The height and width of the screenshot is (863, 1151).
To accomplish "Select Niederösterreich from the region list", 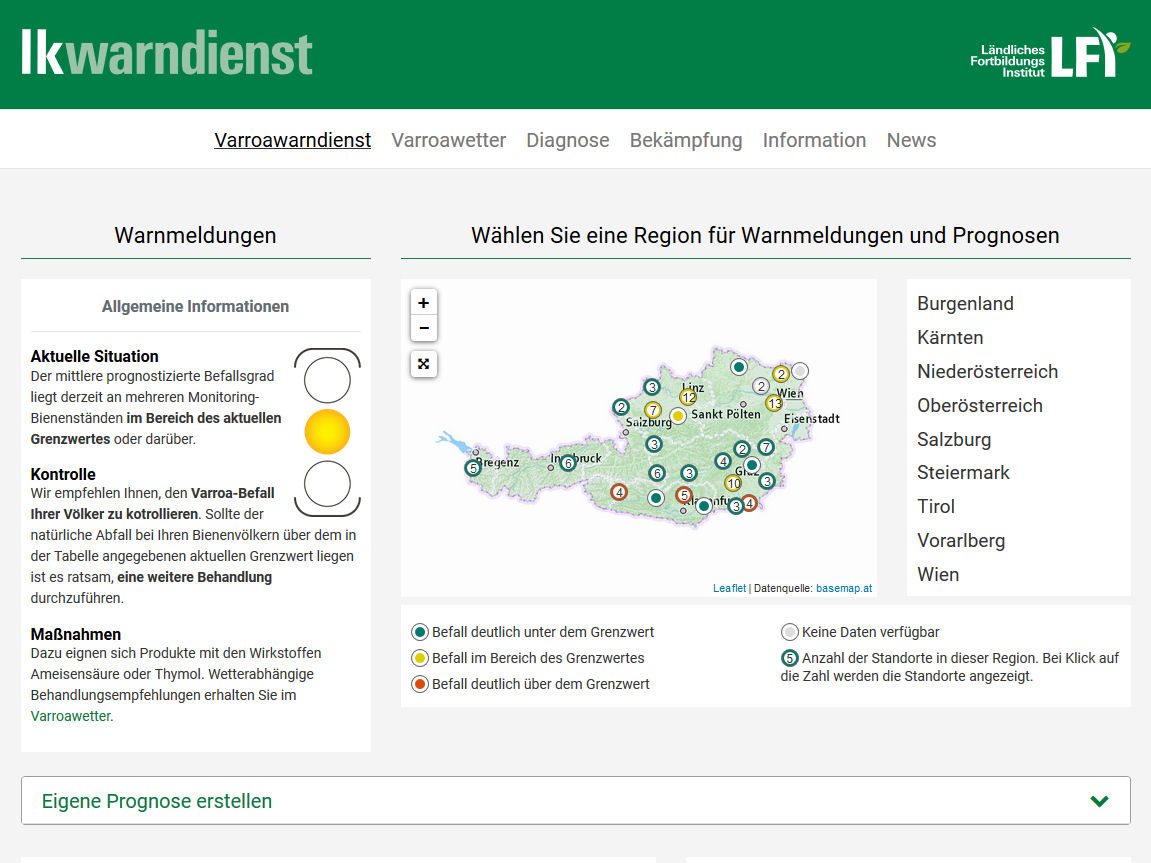I will (987, 371).
